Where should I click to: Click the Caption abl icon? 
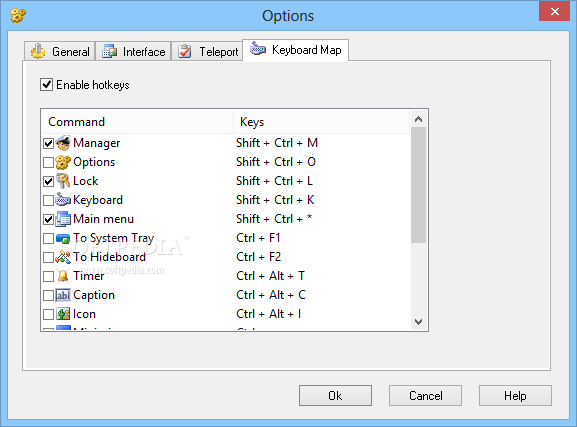(x=63, y=295)
